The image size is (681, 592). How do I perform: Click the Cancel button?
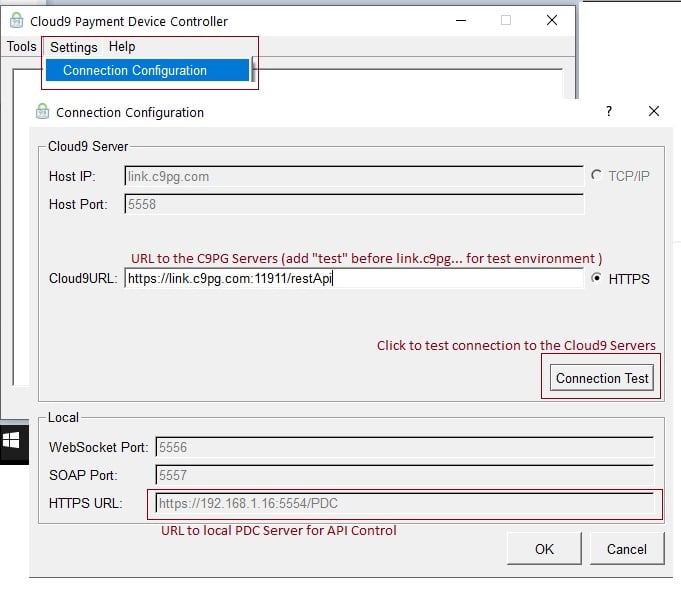[x=627, y=549]
